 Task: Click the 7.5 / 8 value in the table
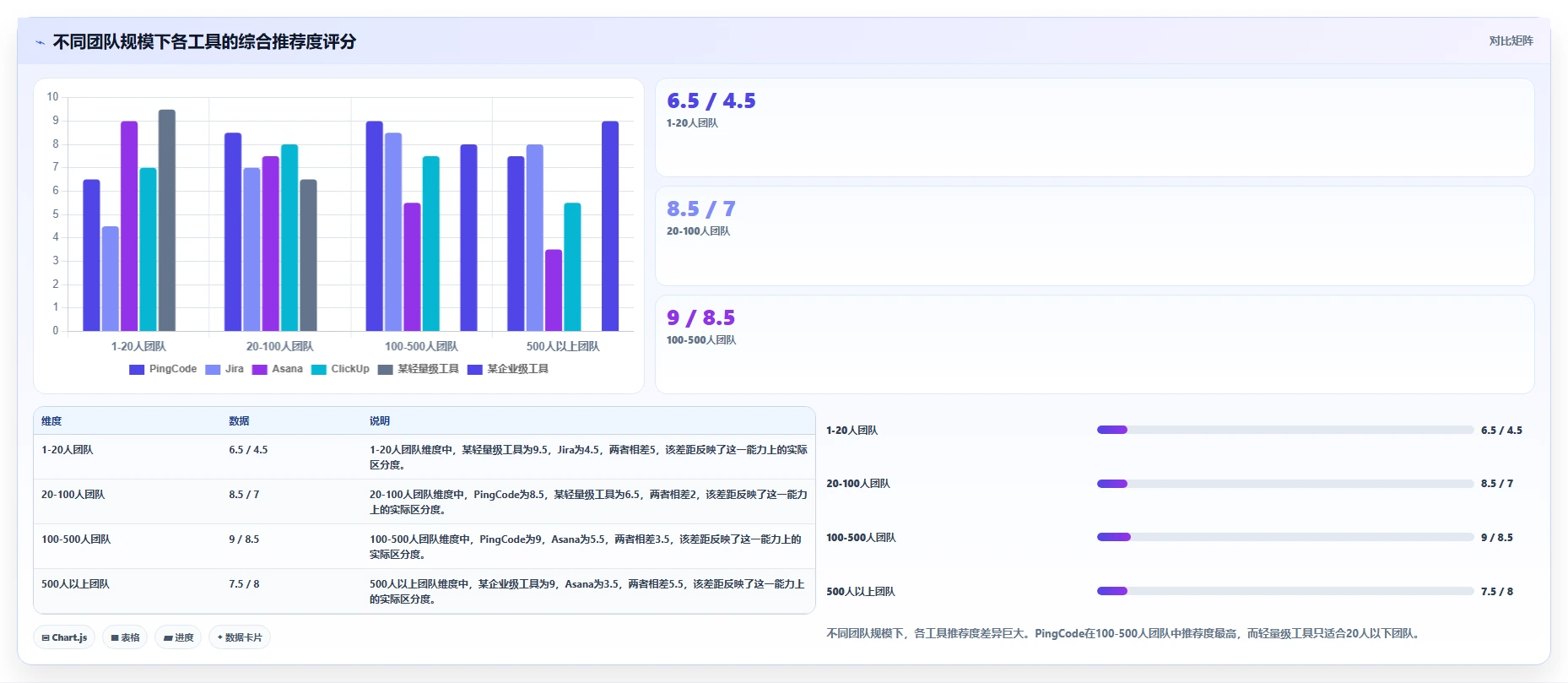tap(244, 584)
